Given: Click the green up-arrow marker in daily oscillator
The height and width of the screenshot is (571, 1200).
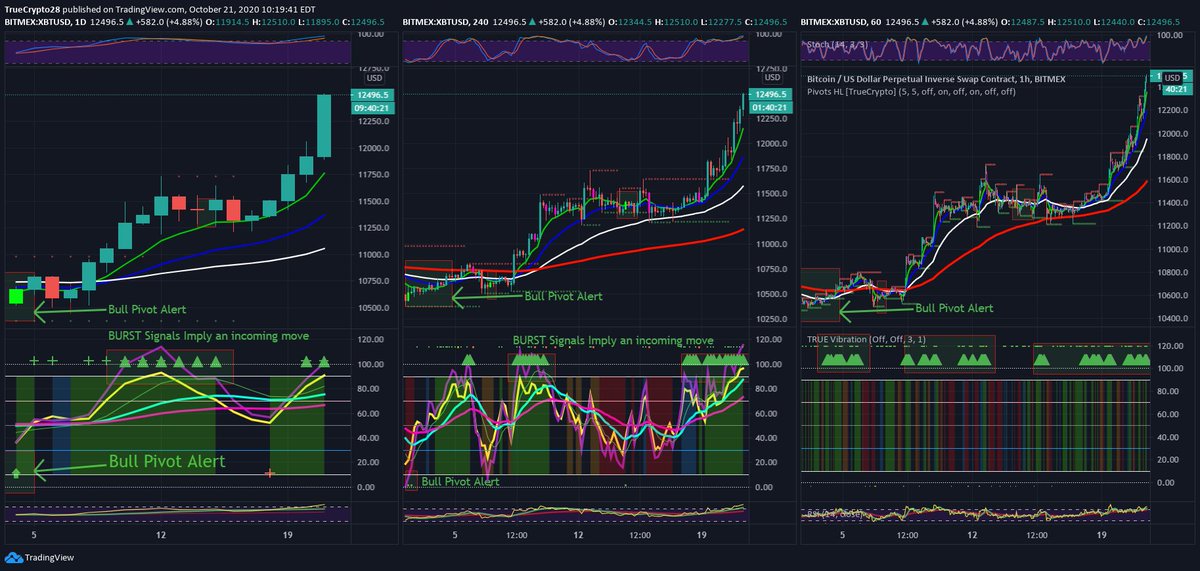Looking at the screenshot, I should coord(16,472).
